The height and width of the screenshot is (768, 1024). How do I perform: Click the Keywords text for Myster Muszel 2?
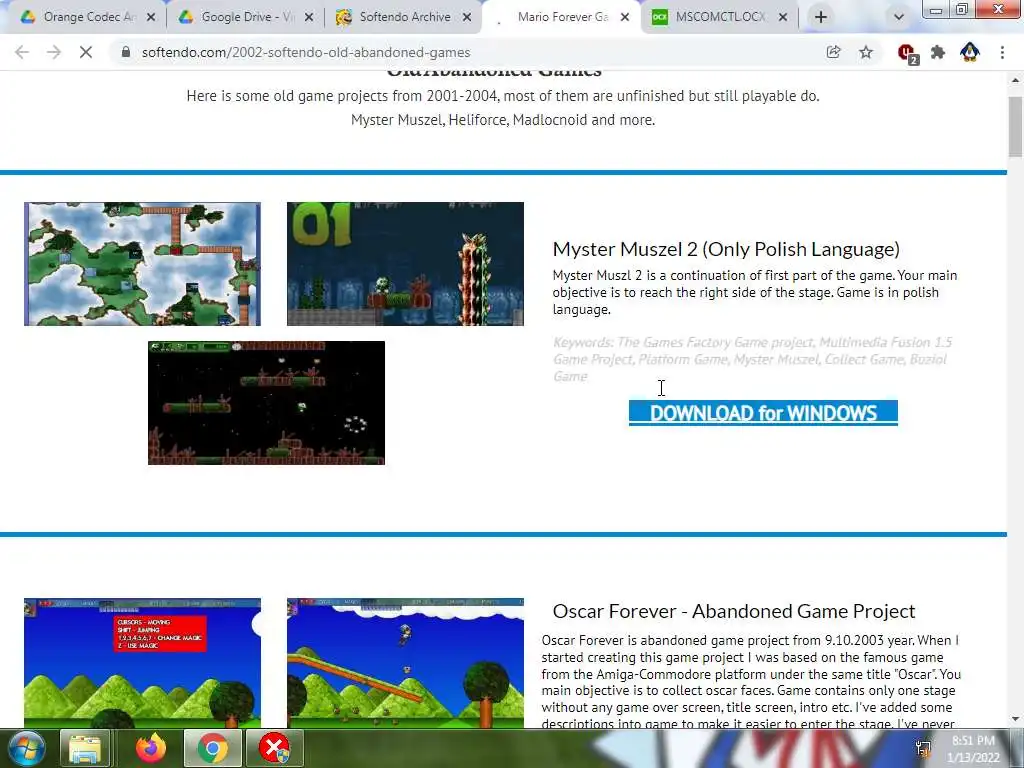pos(752,359)
